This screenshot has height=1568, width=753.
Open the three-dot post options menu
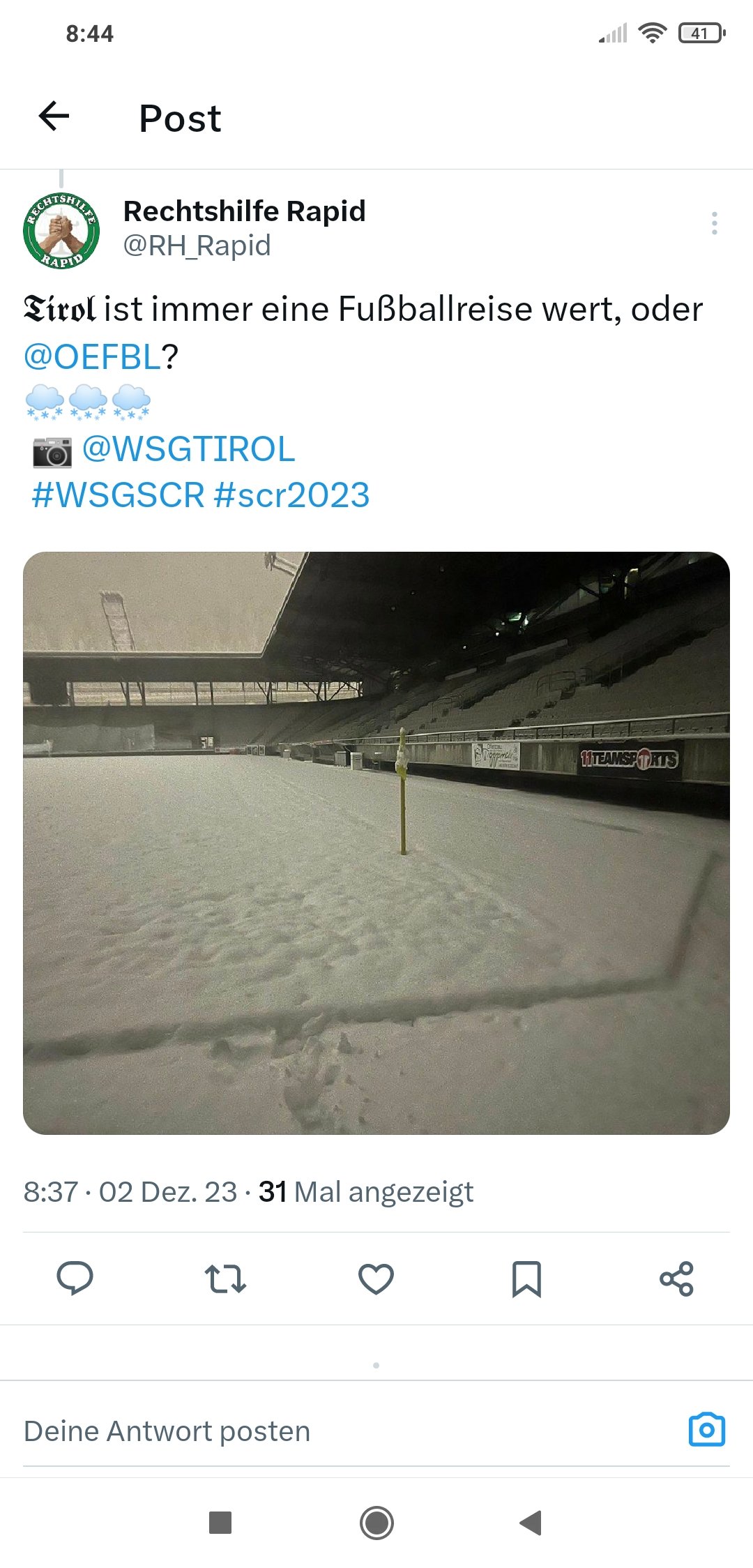click(714, 223)
